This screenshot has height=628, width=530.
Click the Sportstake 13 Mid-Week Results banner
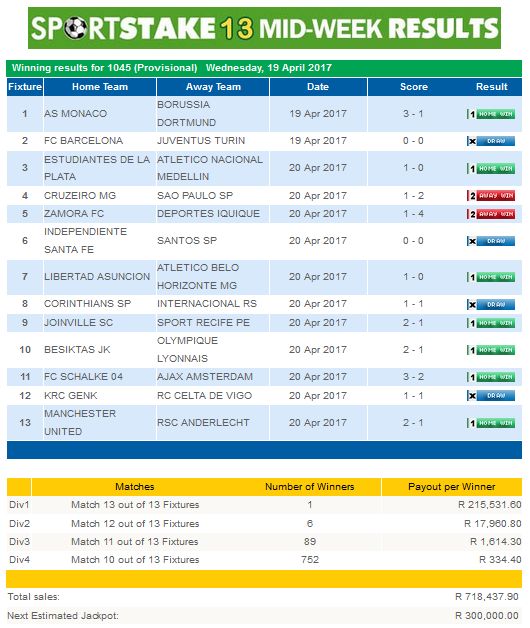click(x=264, y=28)
